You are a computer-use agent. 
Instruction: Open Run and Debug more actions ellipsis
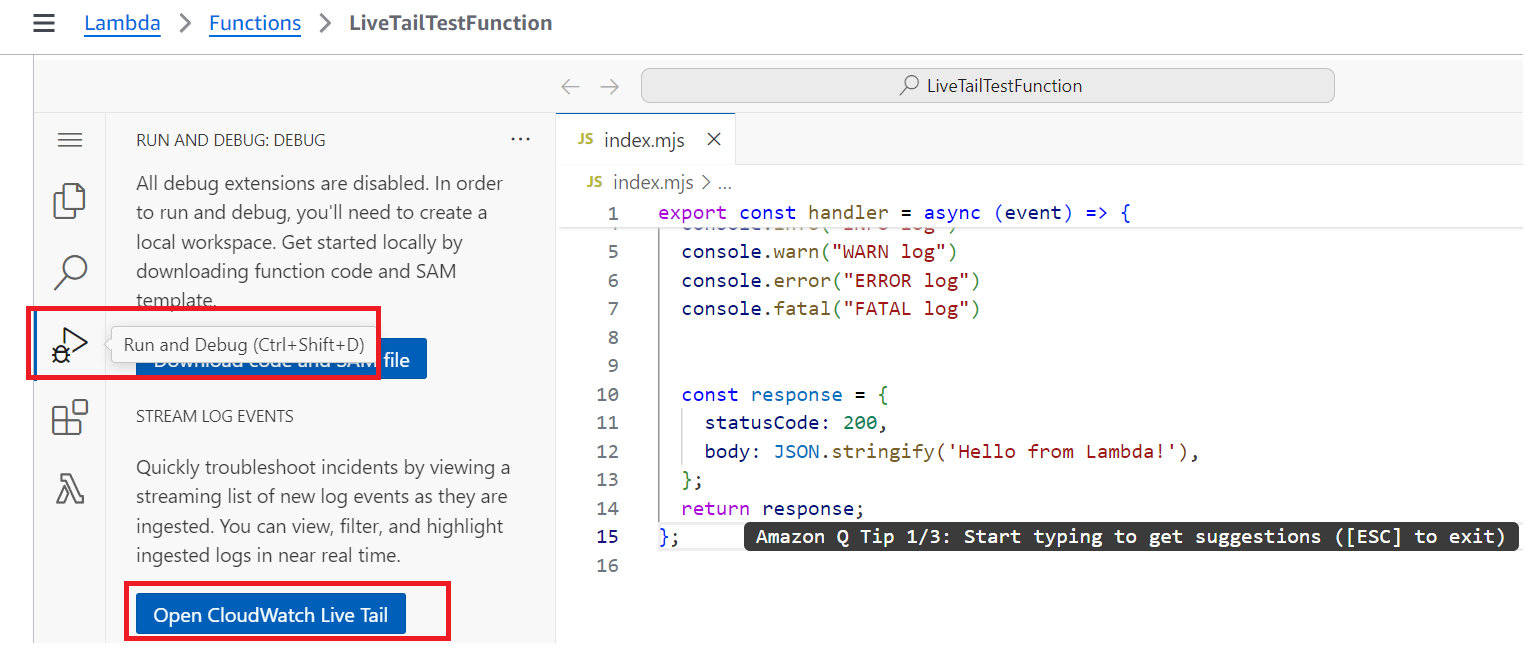(x=520, y=140)
